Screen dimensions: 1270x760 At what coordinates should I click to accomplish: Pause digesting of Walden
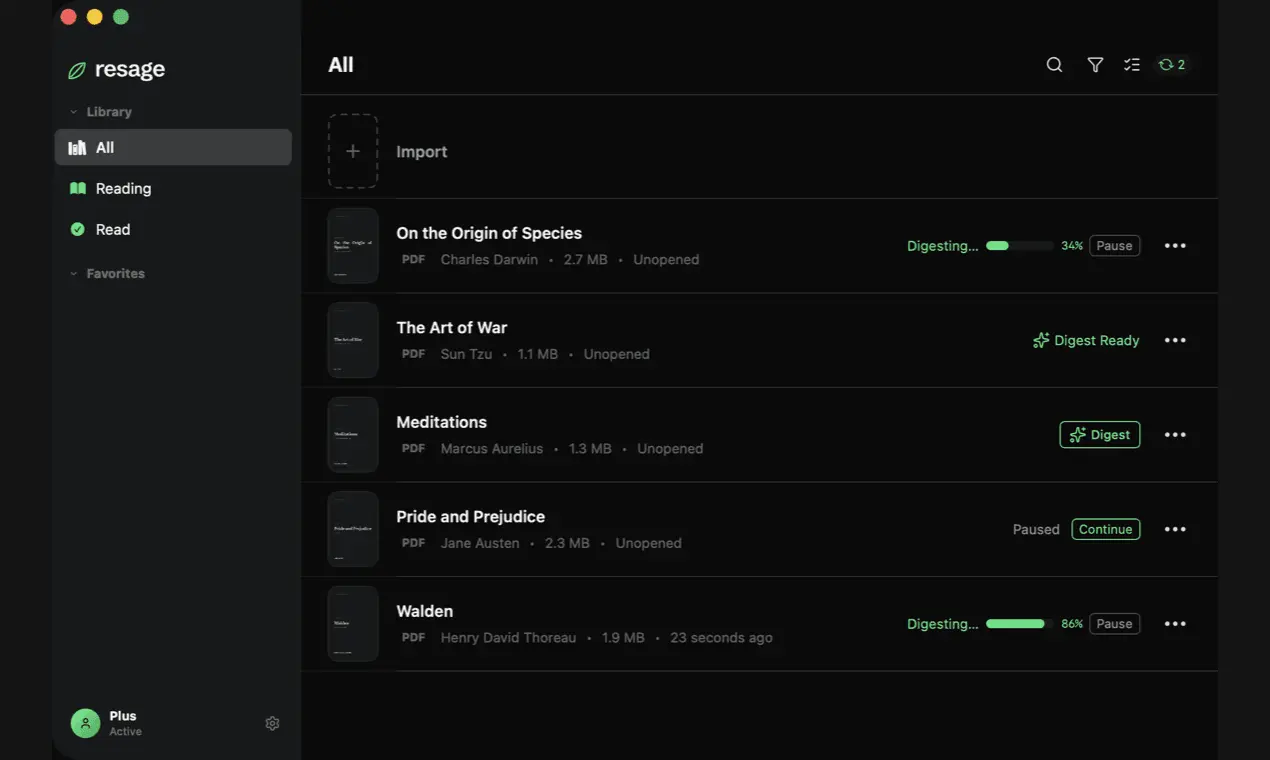(x=1114, y=624)
